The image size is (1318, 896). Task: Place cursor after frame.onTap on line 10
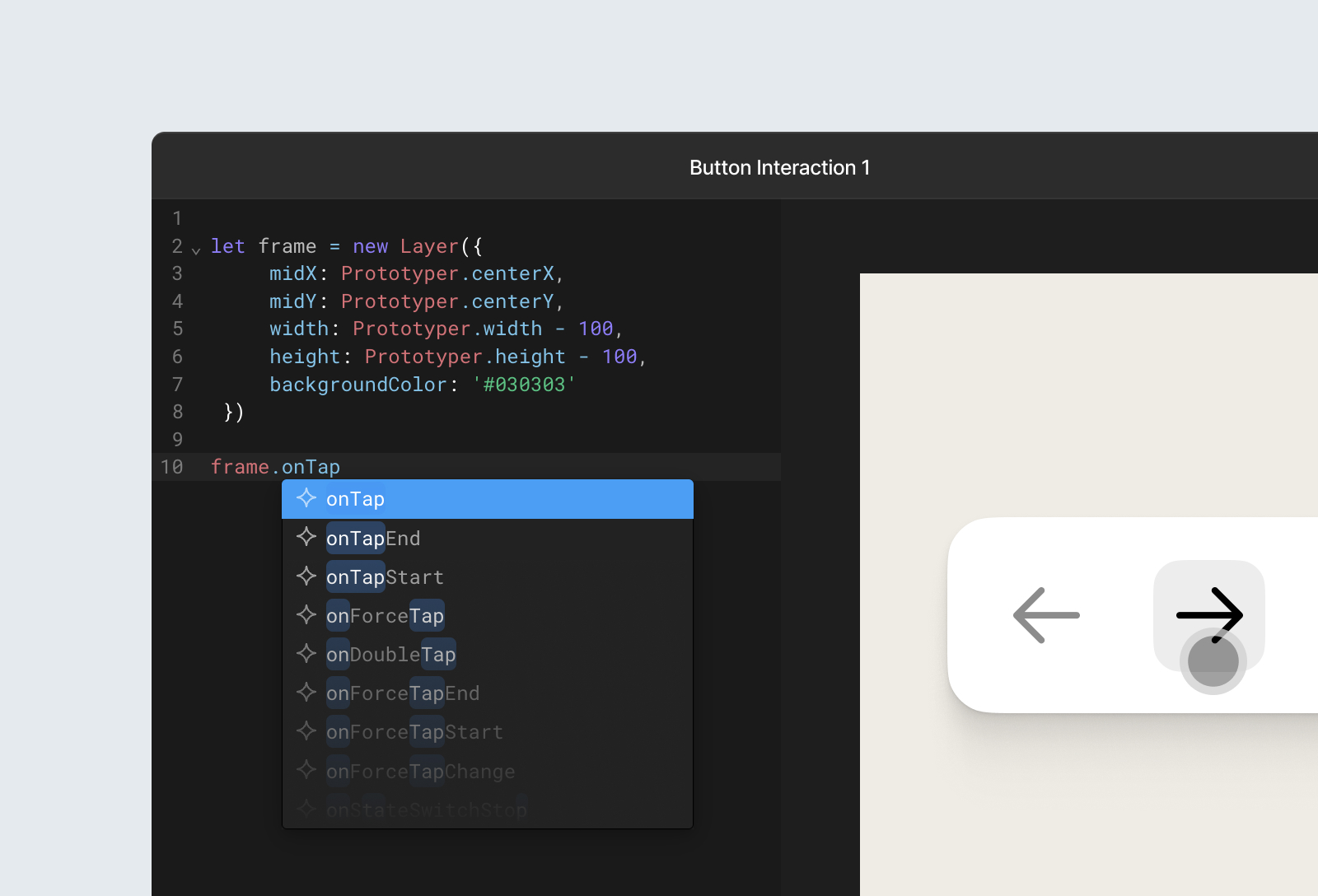343,466
